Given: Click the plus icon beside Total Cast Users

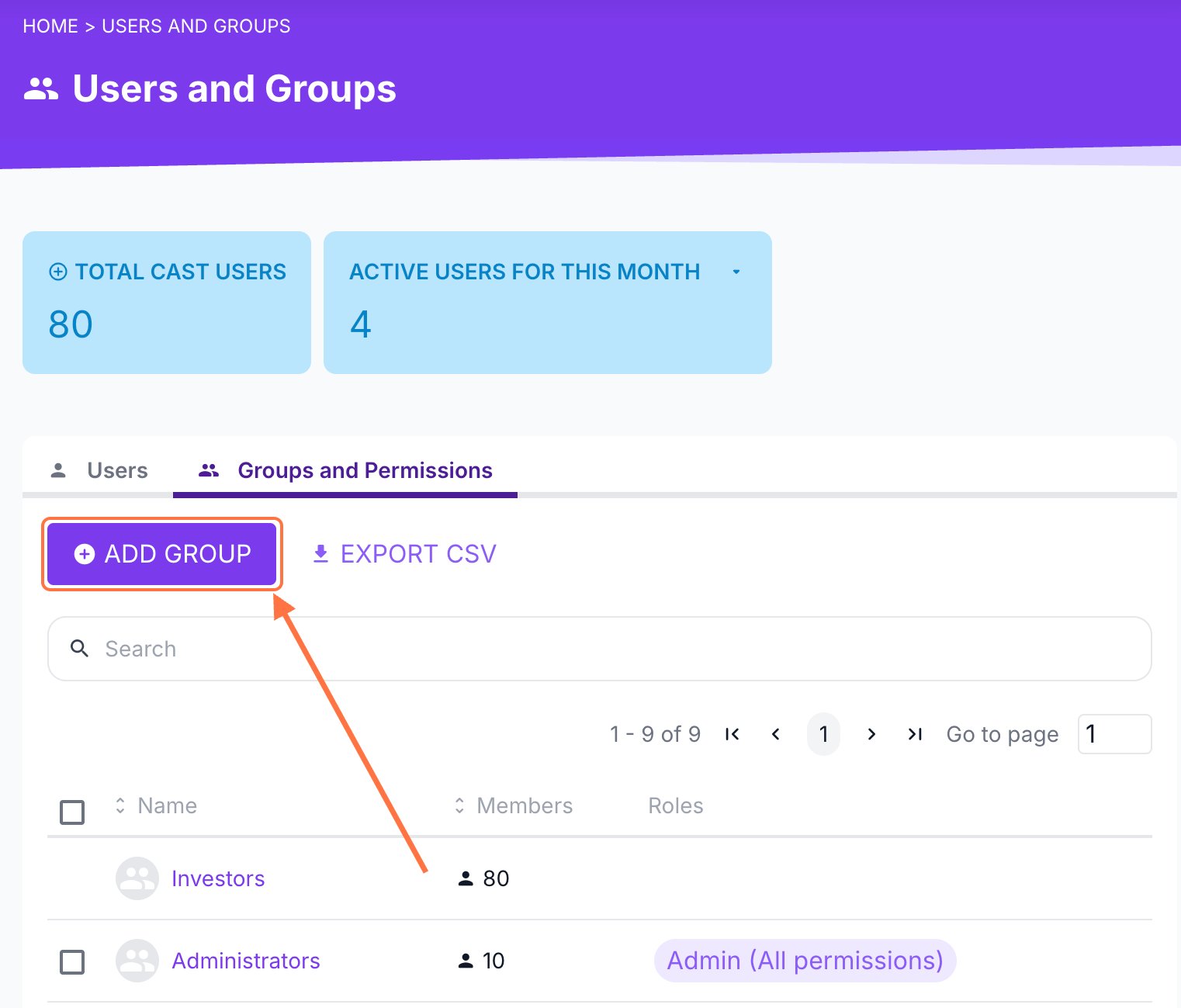Looking at the screenshot, I should pyautogui.click(x=58, y=272).
